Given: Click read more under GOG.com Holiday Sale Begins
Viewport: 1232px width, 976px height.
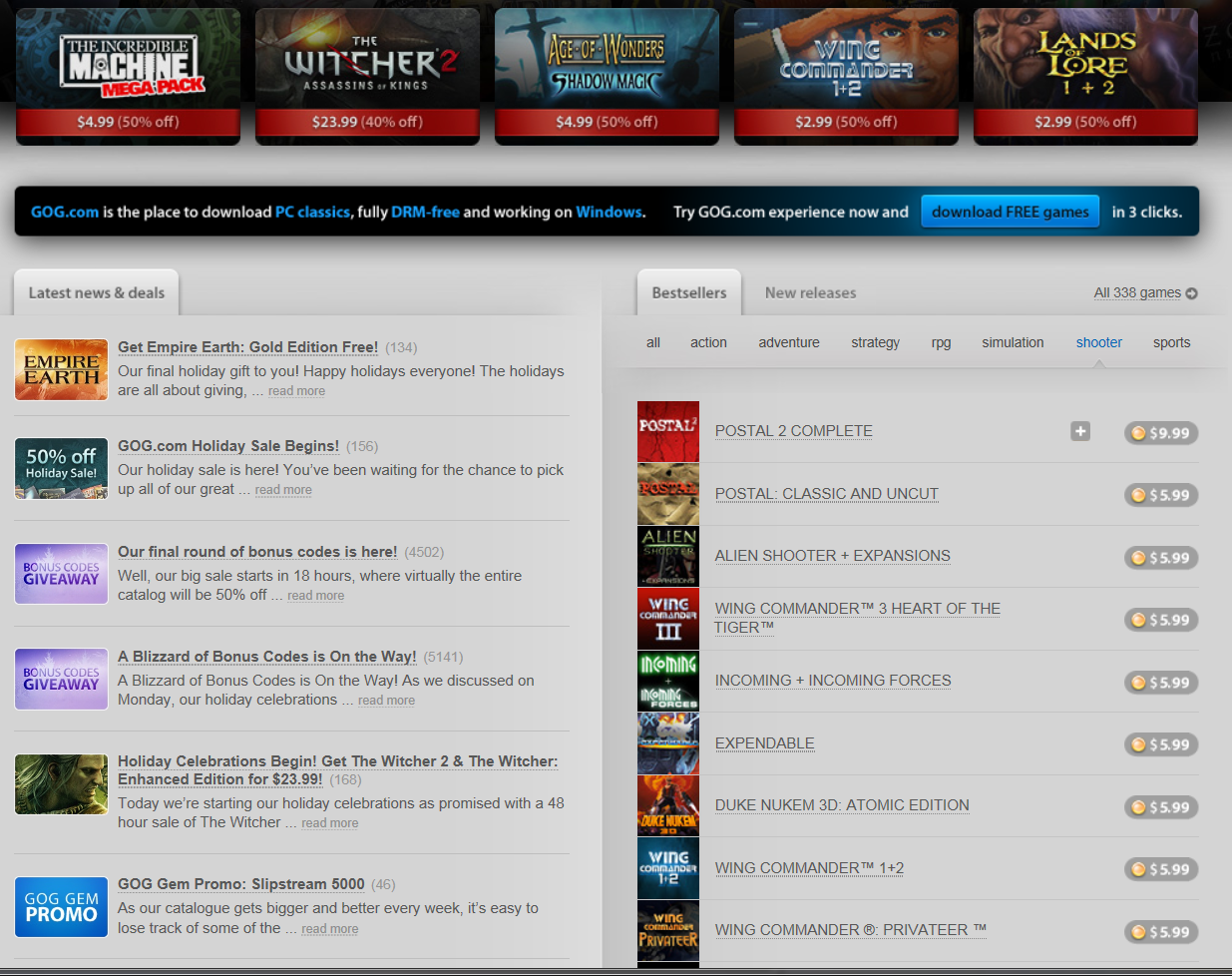Looking at the screenshot, I should pos(283,490).
